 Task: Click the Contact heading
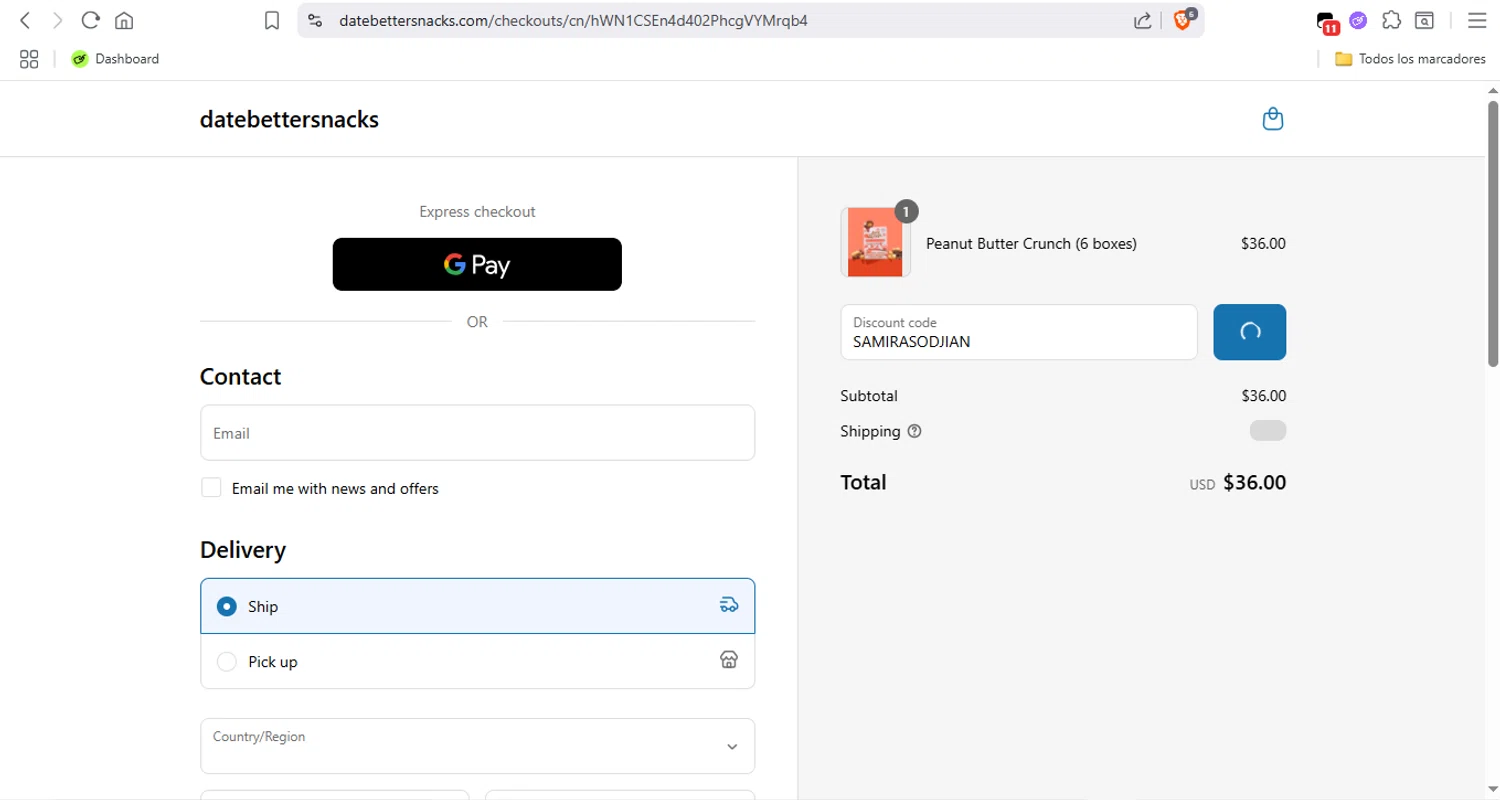pos(240,377)
